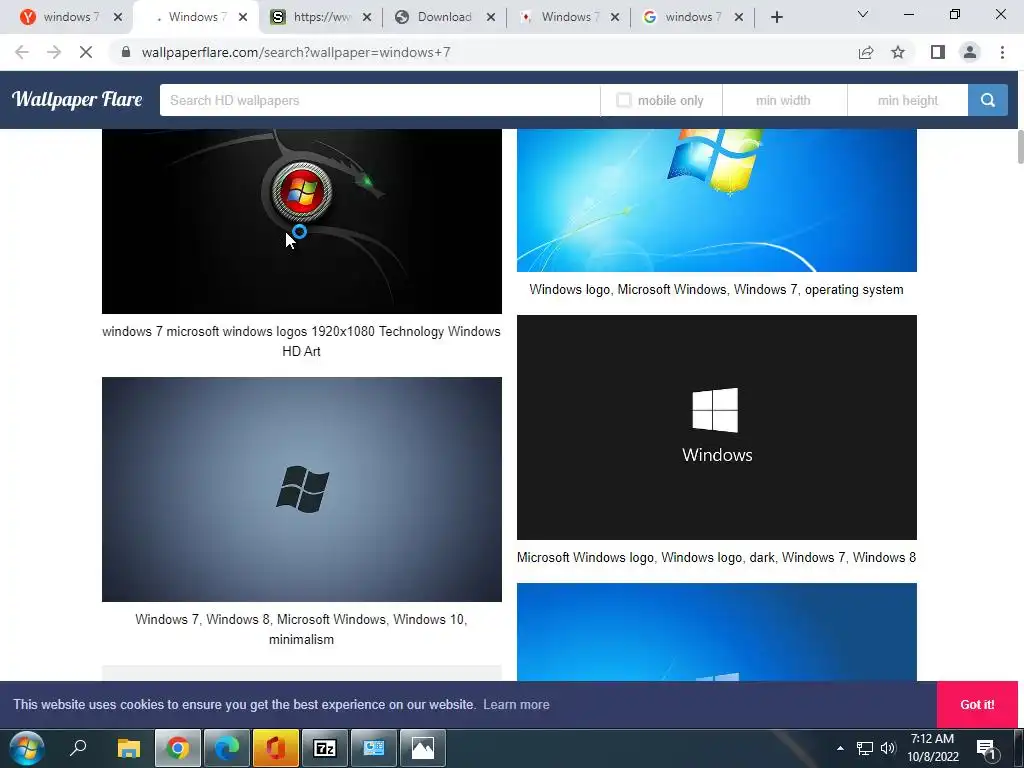The height and width of the screenshot is (768, 1024).
Task: Click the wallpaperflare.com address bar
Action: click(483, 52)
